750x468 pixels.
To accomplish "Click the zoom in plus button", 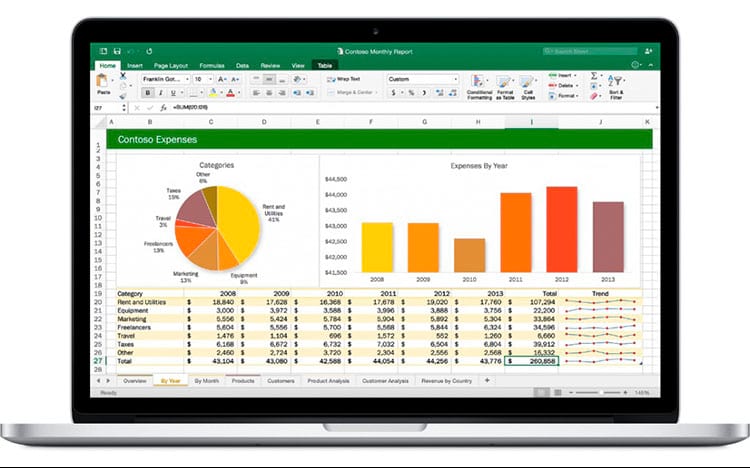I will [x=625, y=392].
